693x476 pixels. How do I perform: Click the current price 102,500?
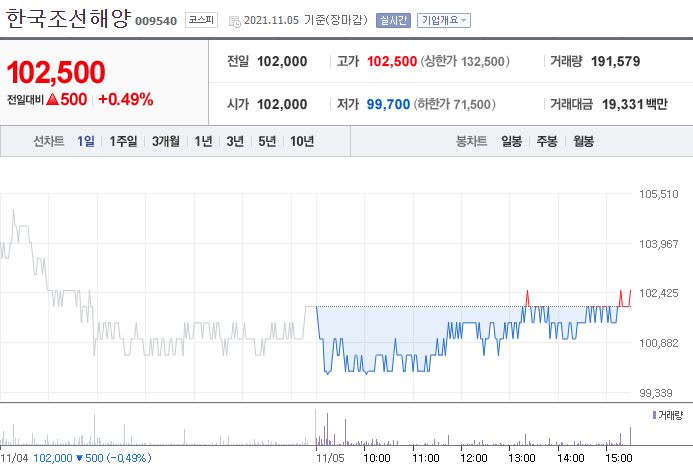(56, 72)
